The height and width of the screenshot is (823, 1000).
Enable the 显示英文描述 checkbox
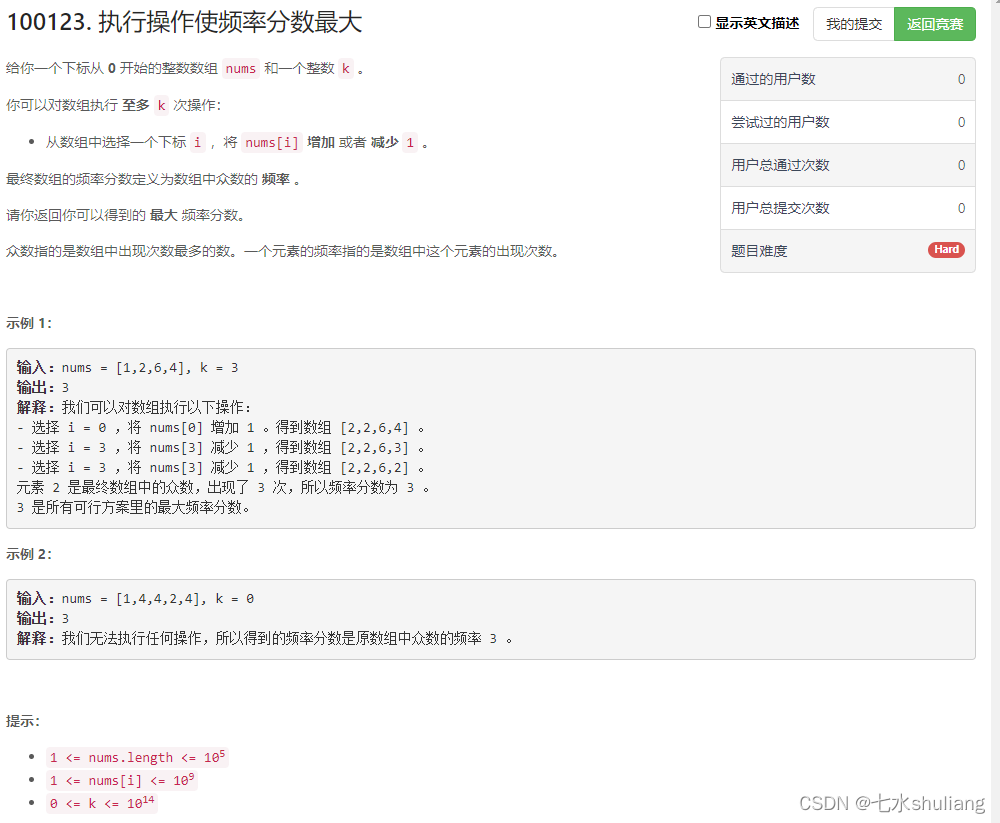tap(704, 22)
